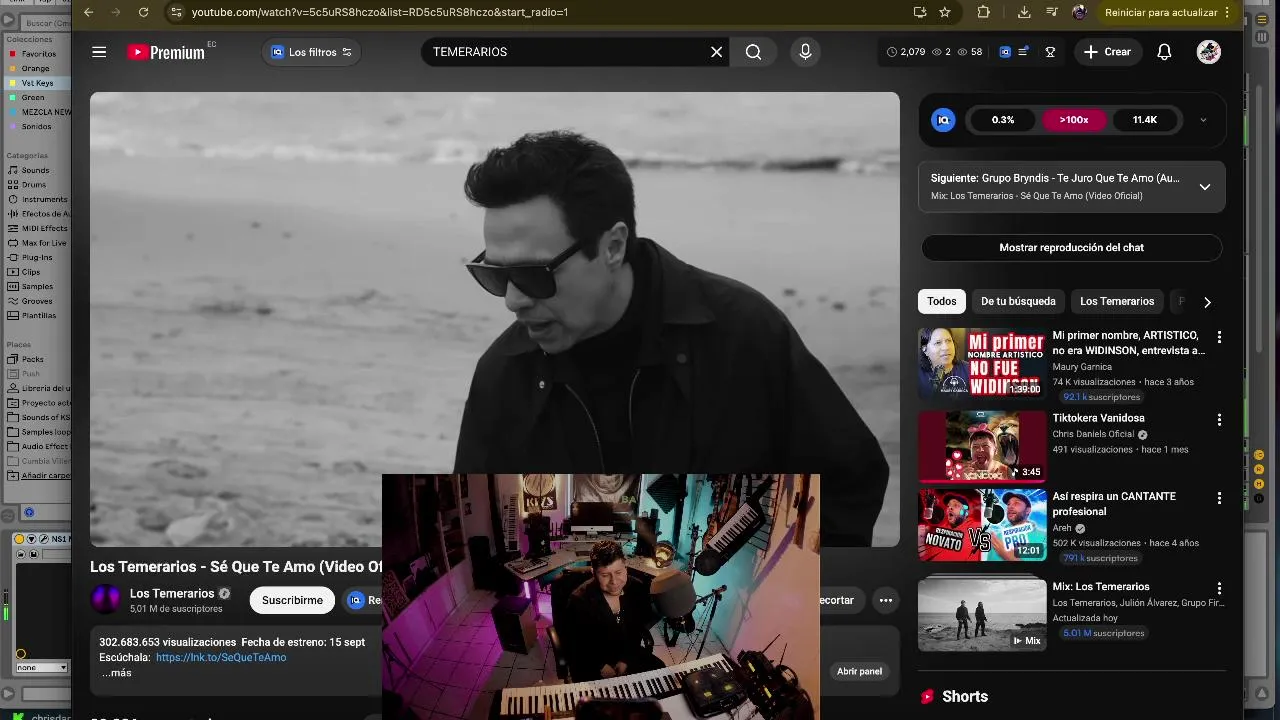Viewport: 1280px width, 720px height.
Task: Open Mix: Los Temerarios thumbnail
Action: tap(982, 615)
